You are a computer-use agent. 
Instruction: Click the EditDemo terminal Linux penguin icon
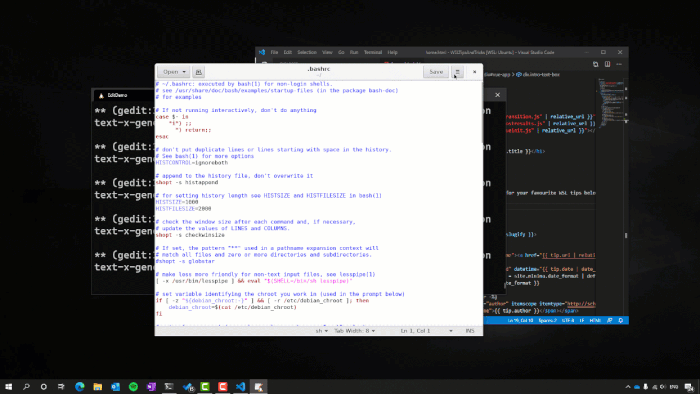pos(101,95)
